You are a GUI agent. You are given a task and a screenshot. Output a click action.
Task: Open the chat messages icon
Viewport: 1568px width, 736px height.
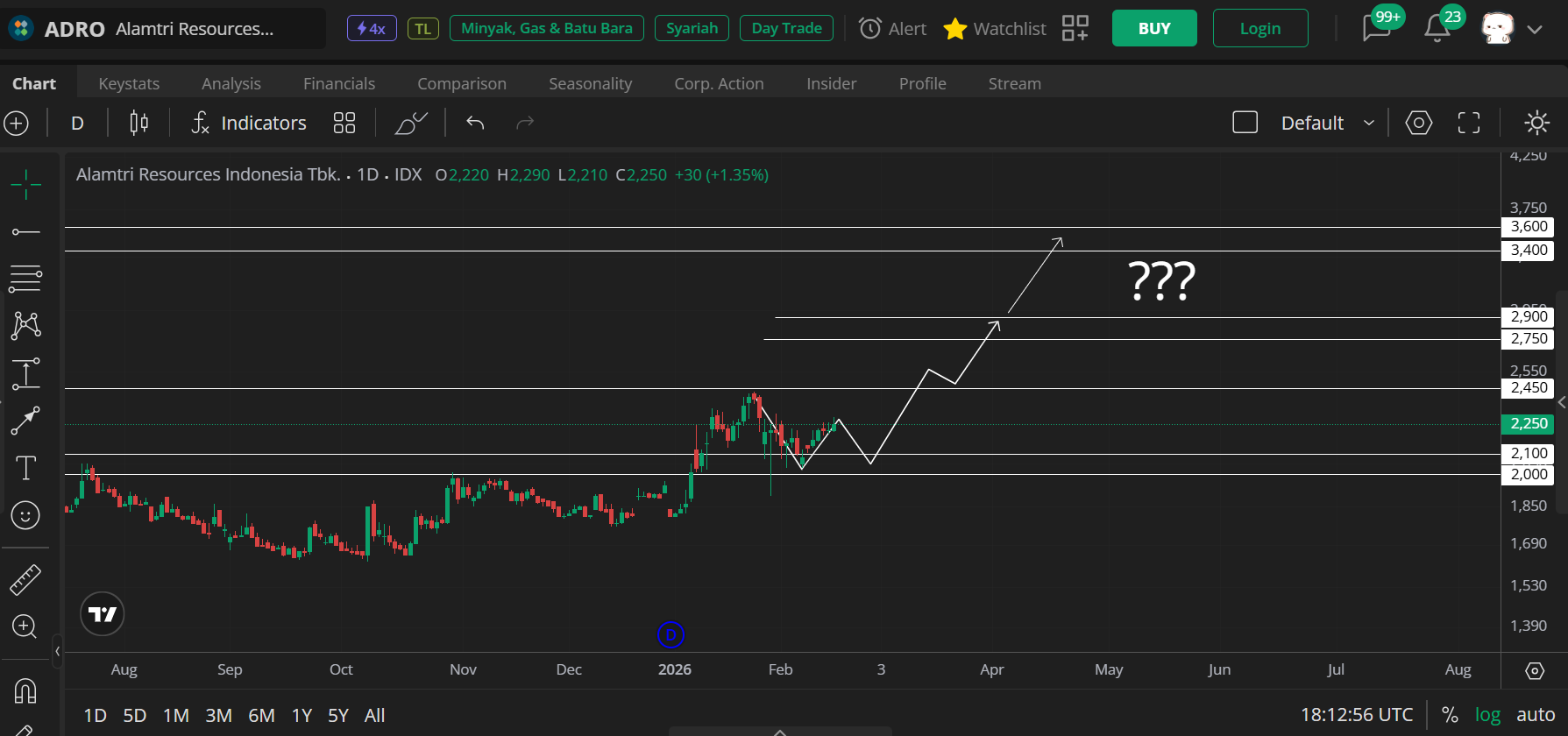(x=1377, y=28)
